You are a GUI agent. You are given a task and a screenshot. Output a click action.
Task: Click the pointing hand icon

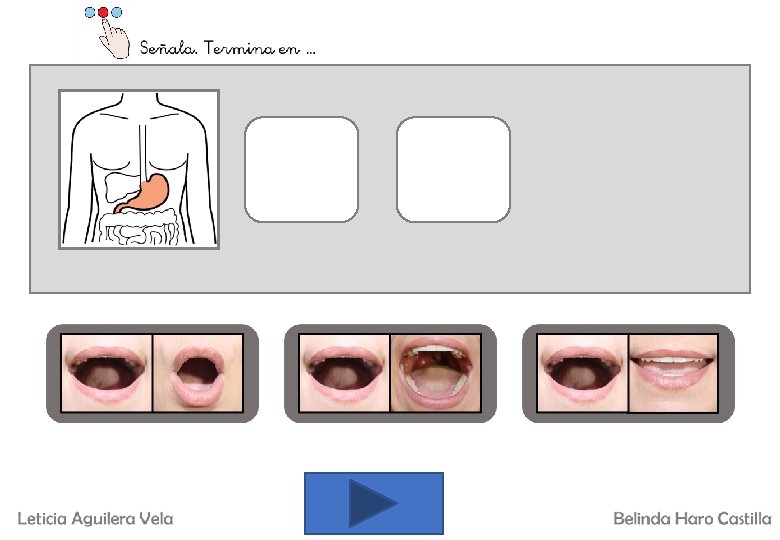(x=113, y=38)
